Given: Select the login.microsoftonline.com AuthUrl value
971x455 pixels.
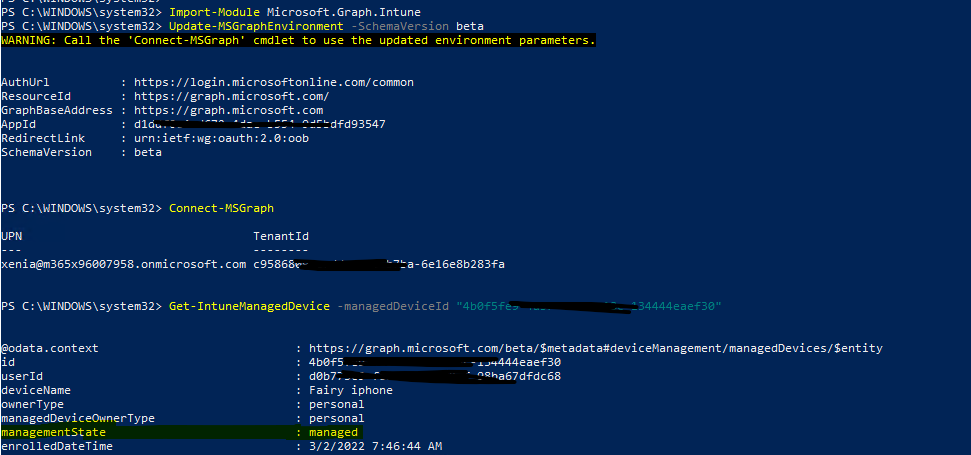Looking at the screenshot, I should pos(274,82).
